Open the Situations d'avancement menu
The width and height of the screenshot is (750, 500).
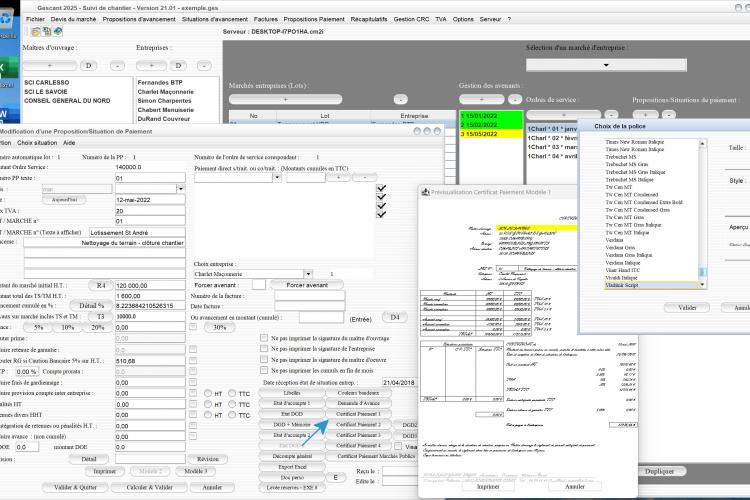coord(215,19)
